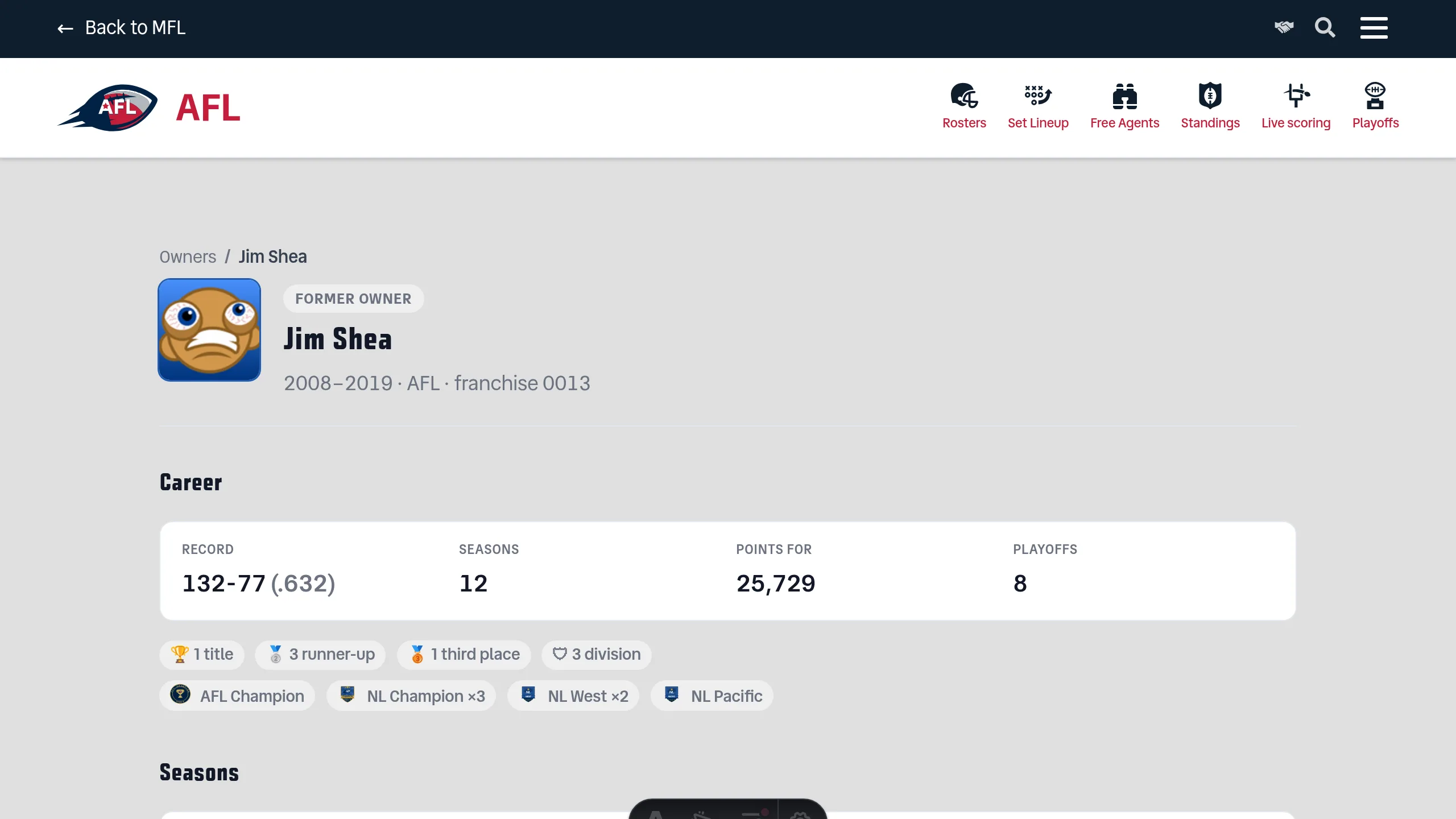Open Playoffs trophy icon

pyautogui.click(x=1375, y=95)
